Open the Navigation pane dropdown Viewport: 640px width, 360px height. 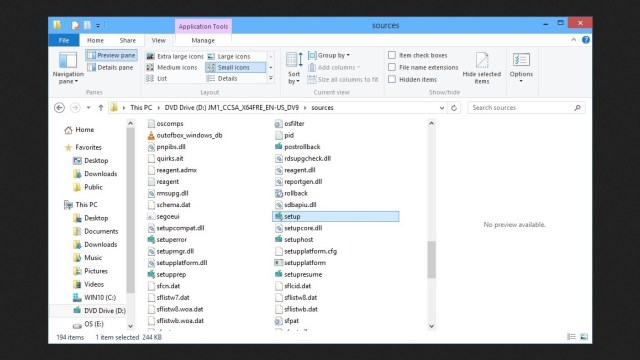tap(68, 68)
